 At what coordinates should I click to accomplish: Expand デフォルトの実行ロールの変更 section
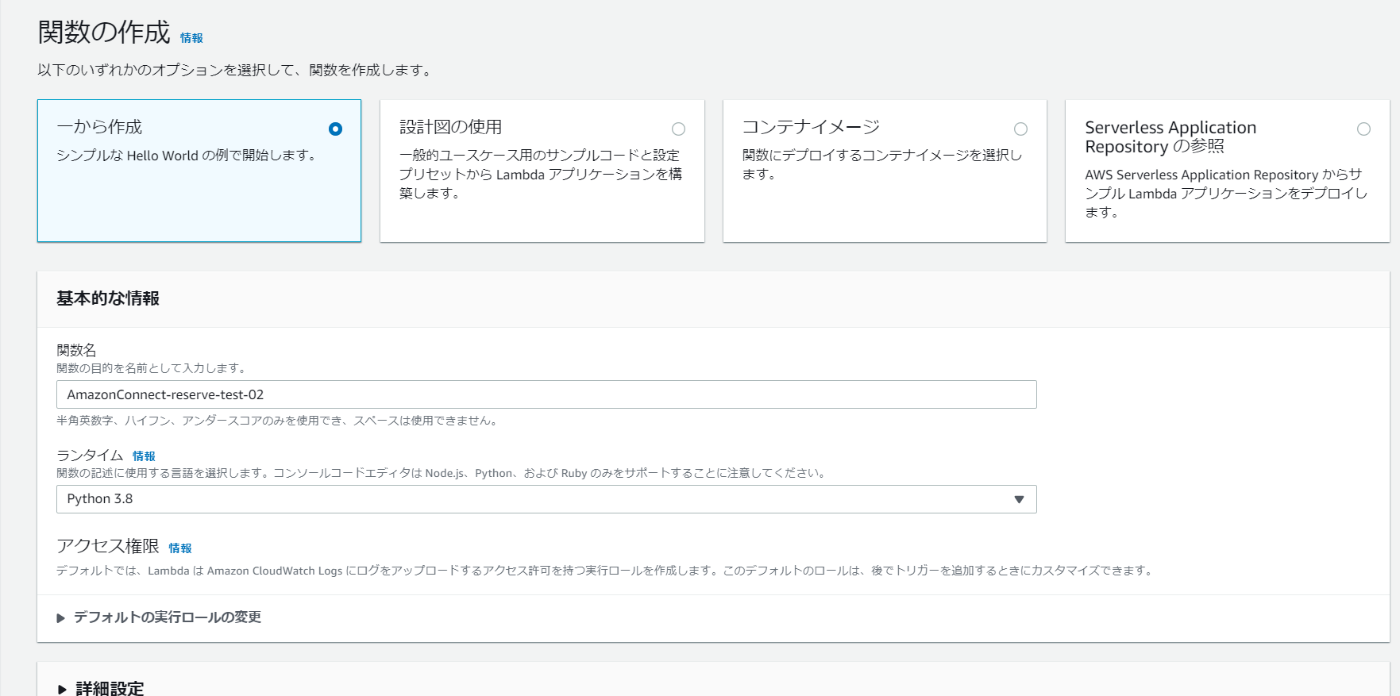tap(160, 617)
